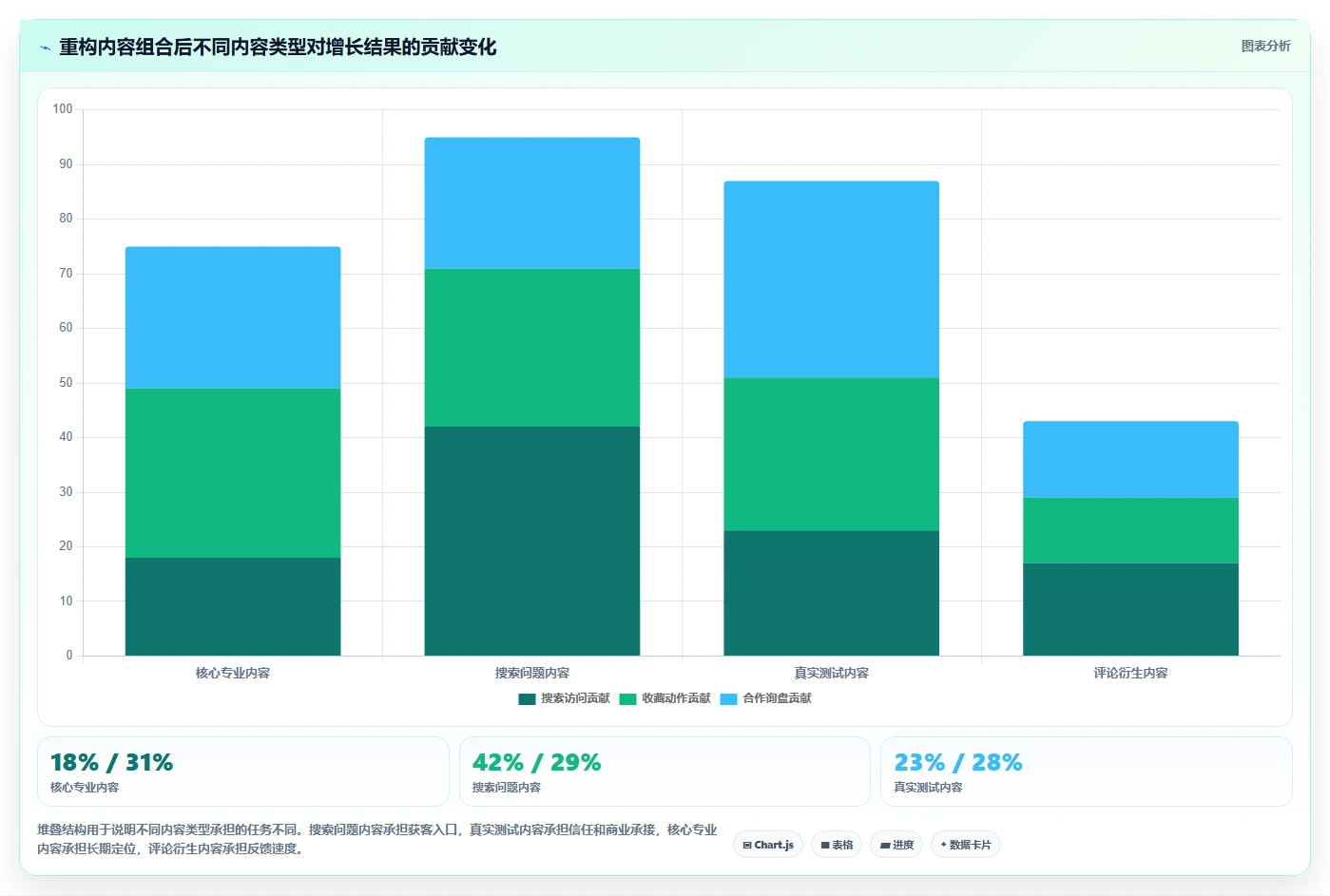Click the lightning icon beside the chart title
This screenshot has height=896, width=1330.
pyautogui.click(x=45, y=48)
